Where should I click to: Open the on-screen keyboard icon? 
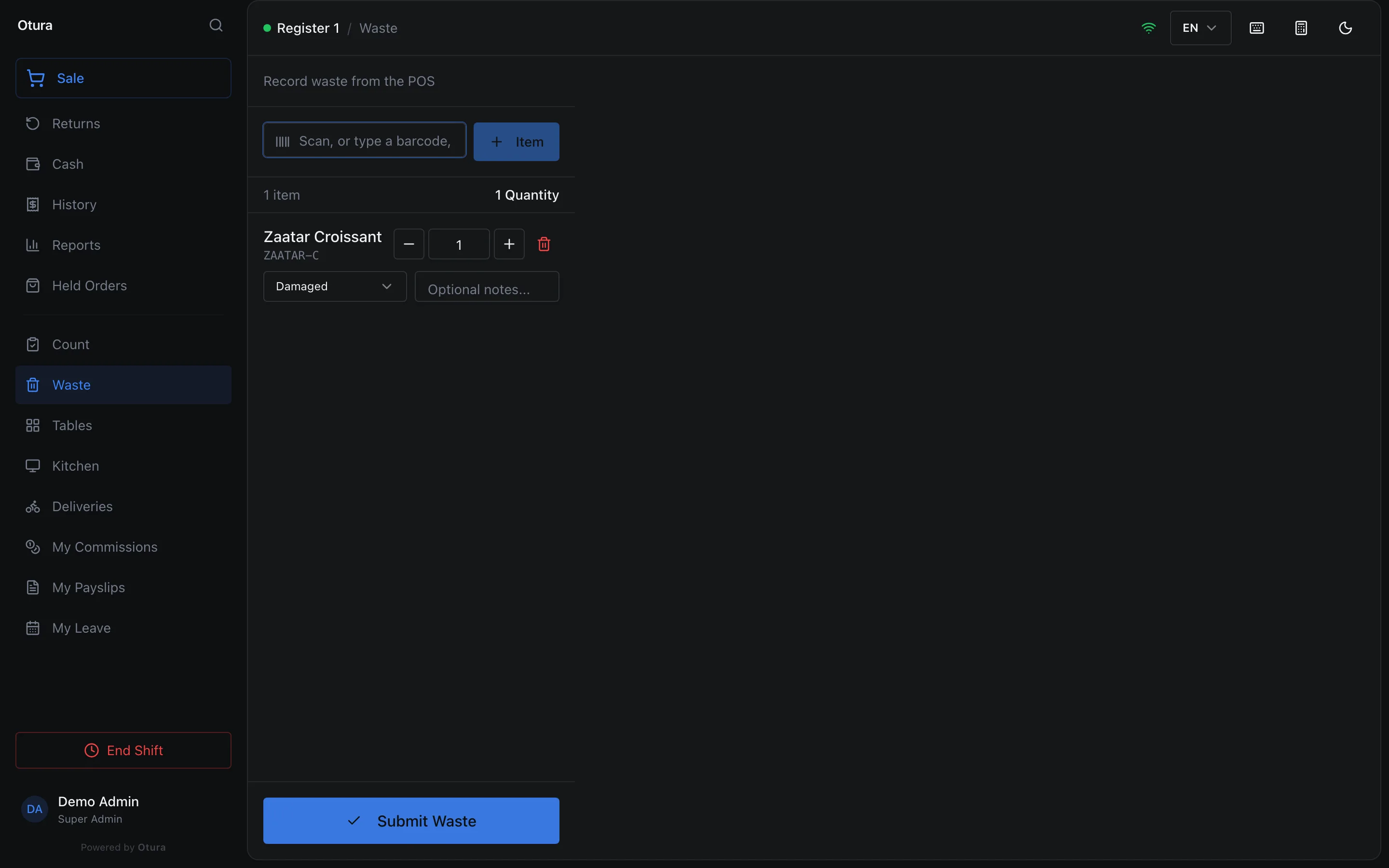click(1256, 28)
